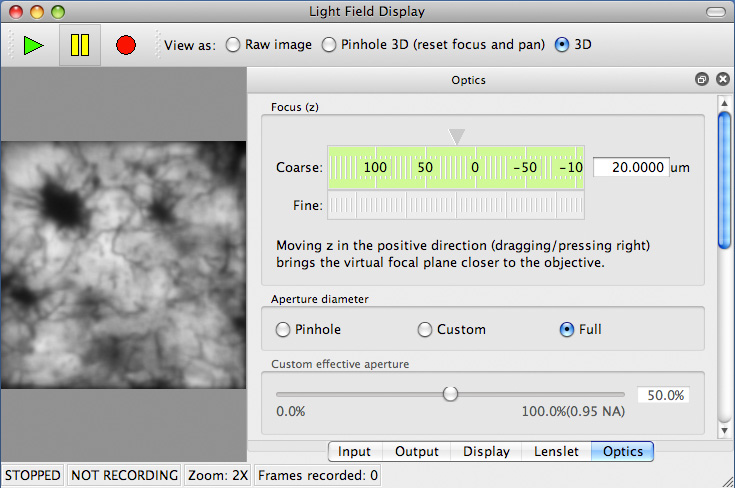Click the light field image preview
Screen dimensions: 735x488
[123, 265]
